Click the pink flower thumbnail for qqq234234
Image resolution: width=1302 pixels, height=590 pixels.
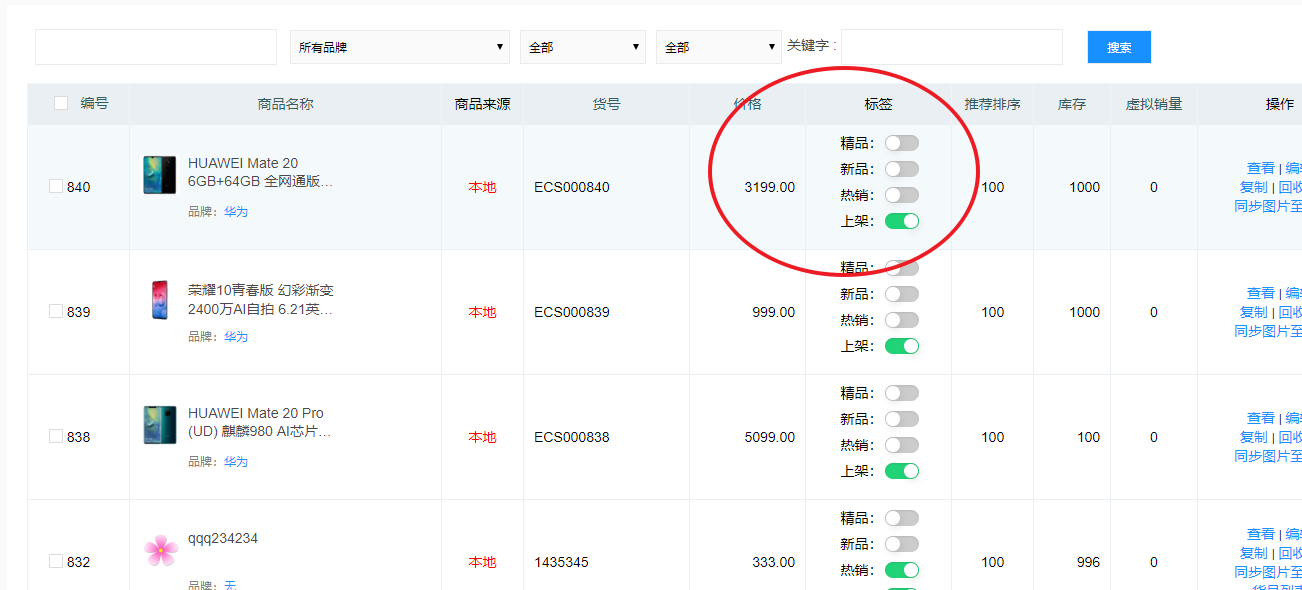160,550
